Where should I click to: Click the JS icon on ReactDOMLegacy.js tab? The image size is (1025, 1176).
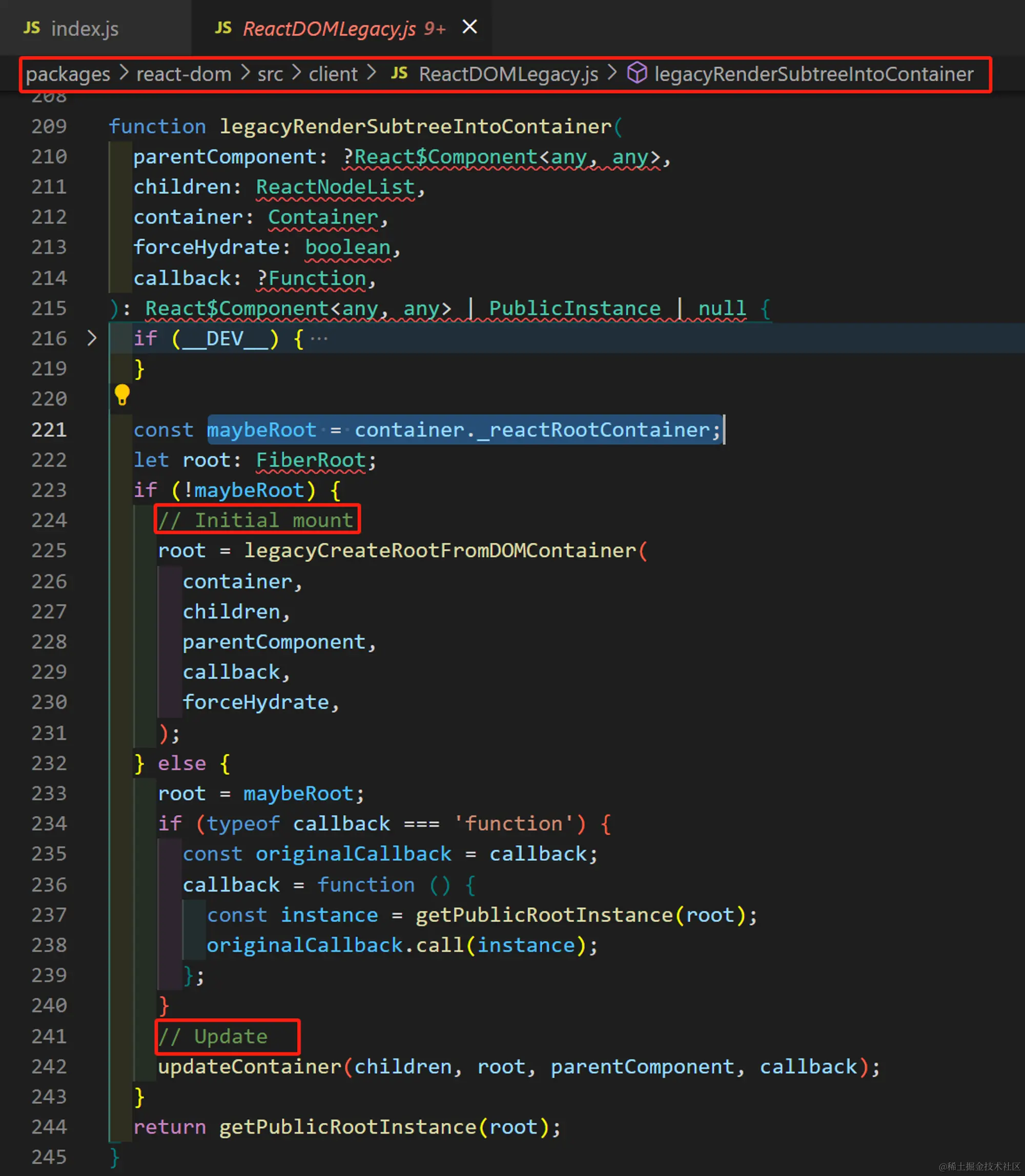pos(223,28)
